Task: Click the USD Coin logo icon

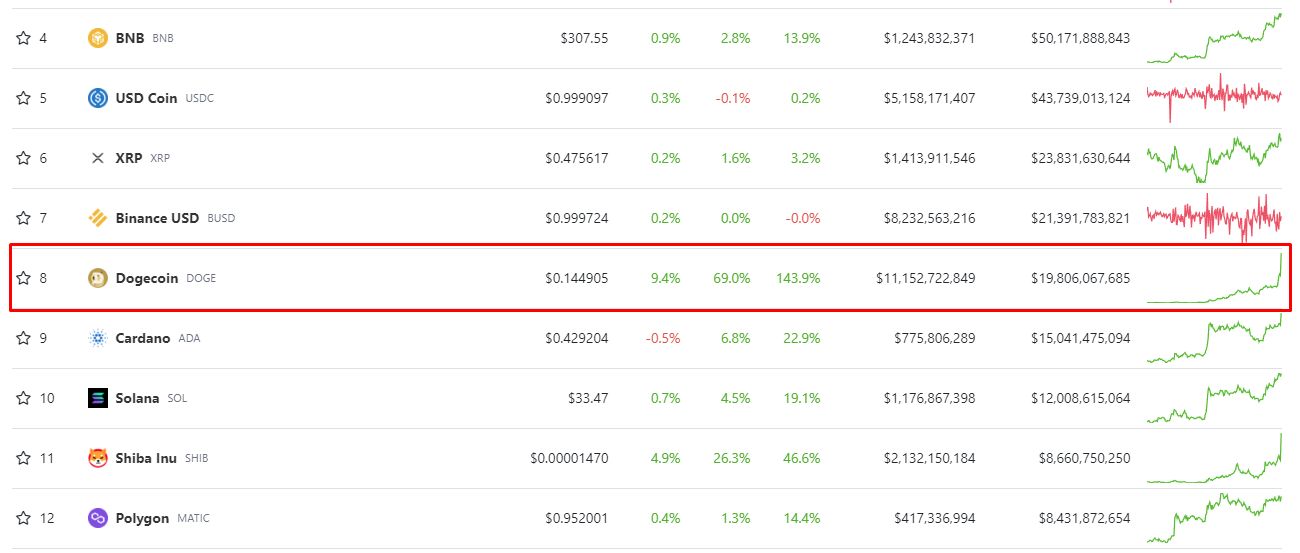Action: click(98, 98)
